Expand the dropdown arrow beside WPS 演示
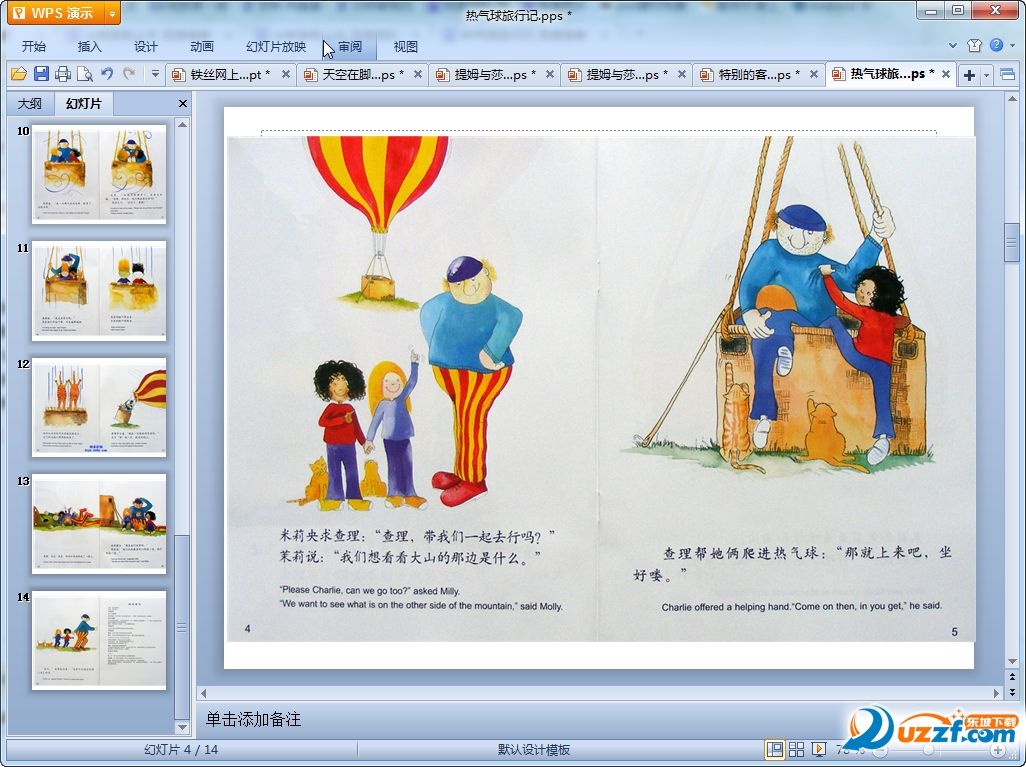Screen dimensions: 1026x767 [x=113, y=12]
